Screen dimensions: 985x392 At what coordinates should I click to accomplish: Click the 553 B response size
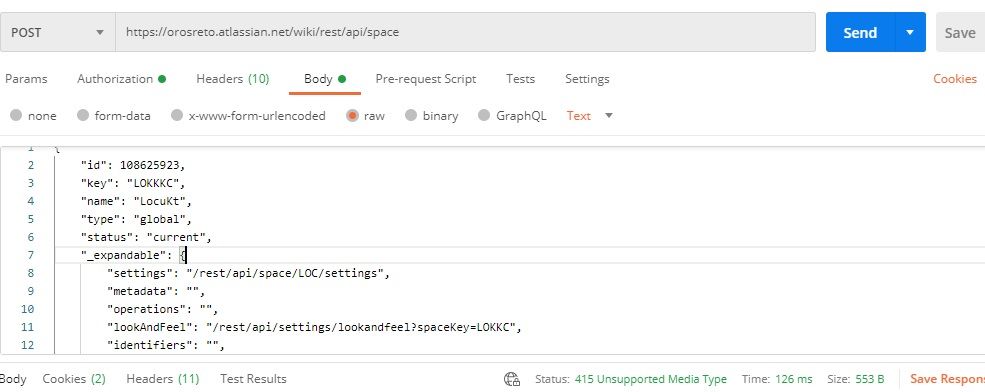(869, 379)
